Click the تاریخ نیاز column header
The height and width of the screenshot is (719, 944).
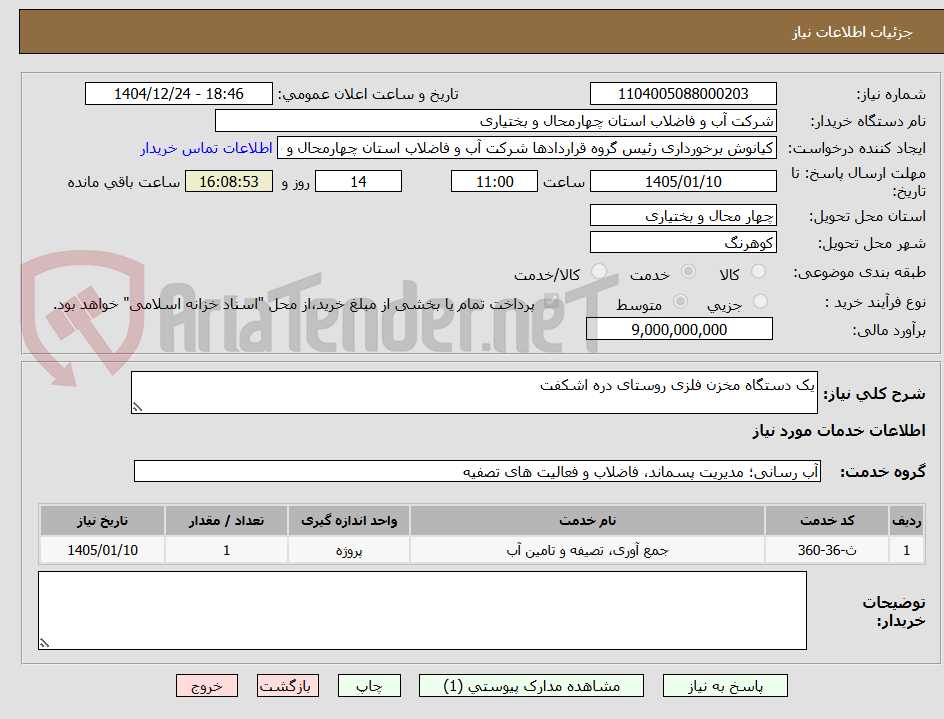click(102, 521)
